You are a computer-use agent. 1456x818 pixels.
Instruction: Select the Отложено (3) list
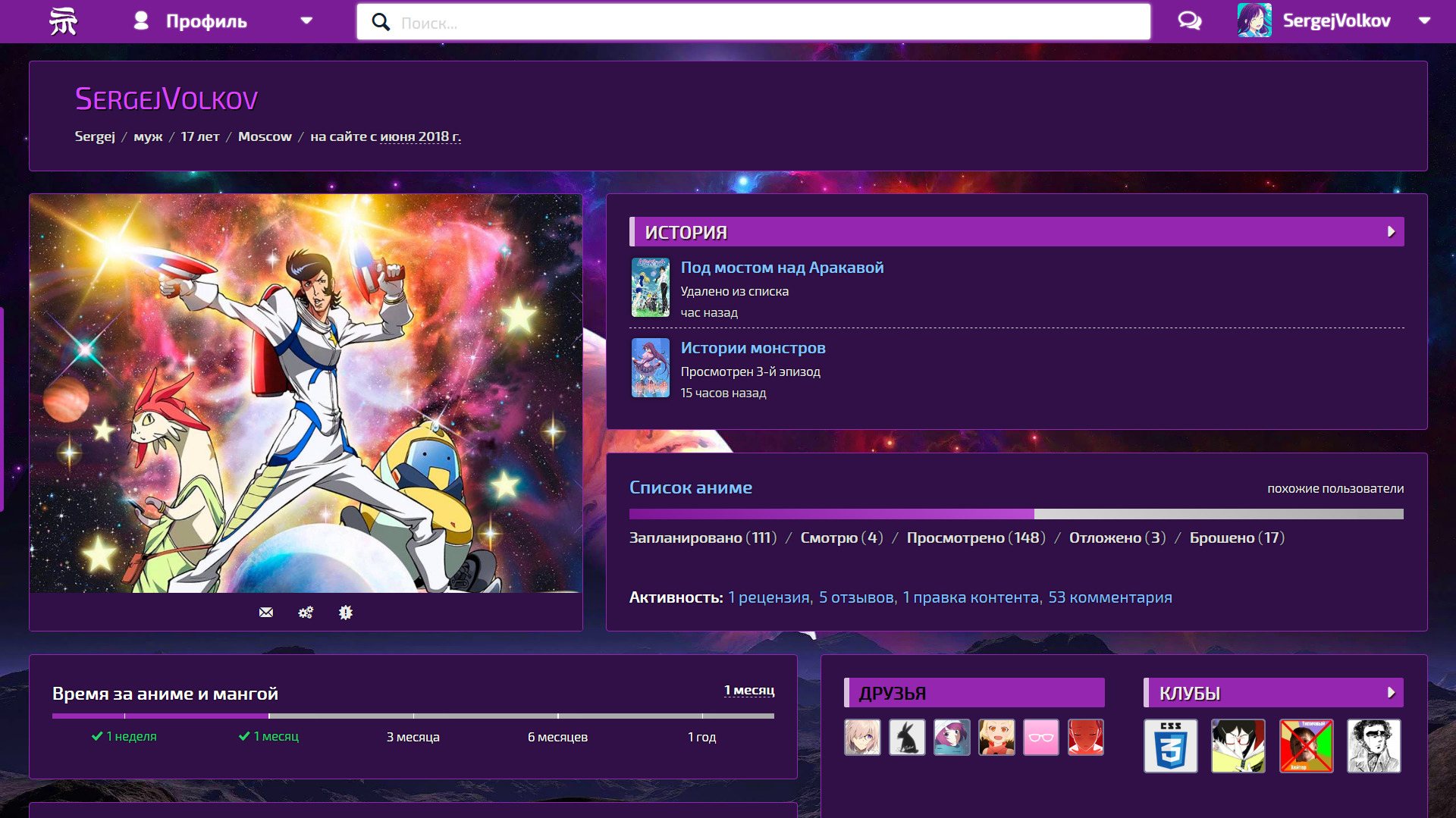[1117, 537]
